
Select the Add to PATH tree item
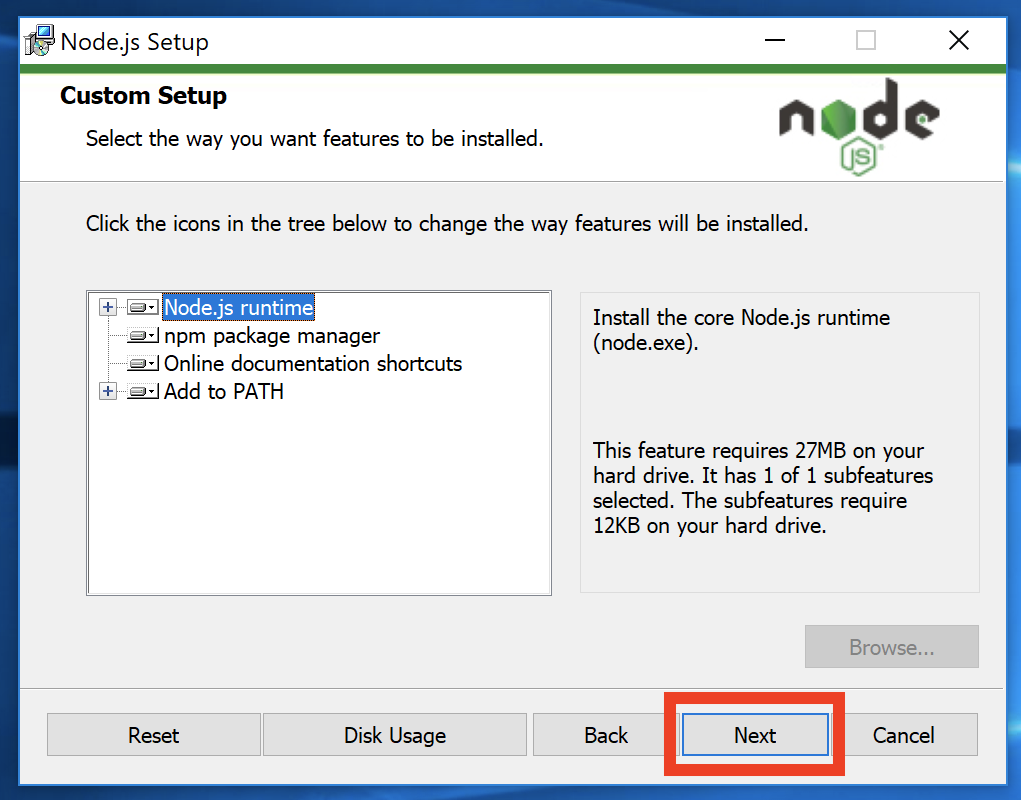coord(224,391)
